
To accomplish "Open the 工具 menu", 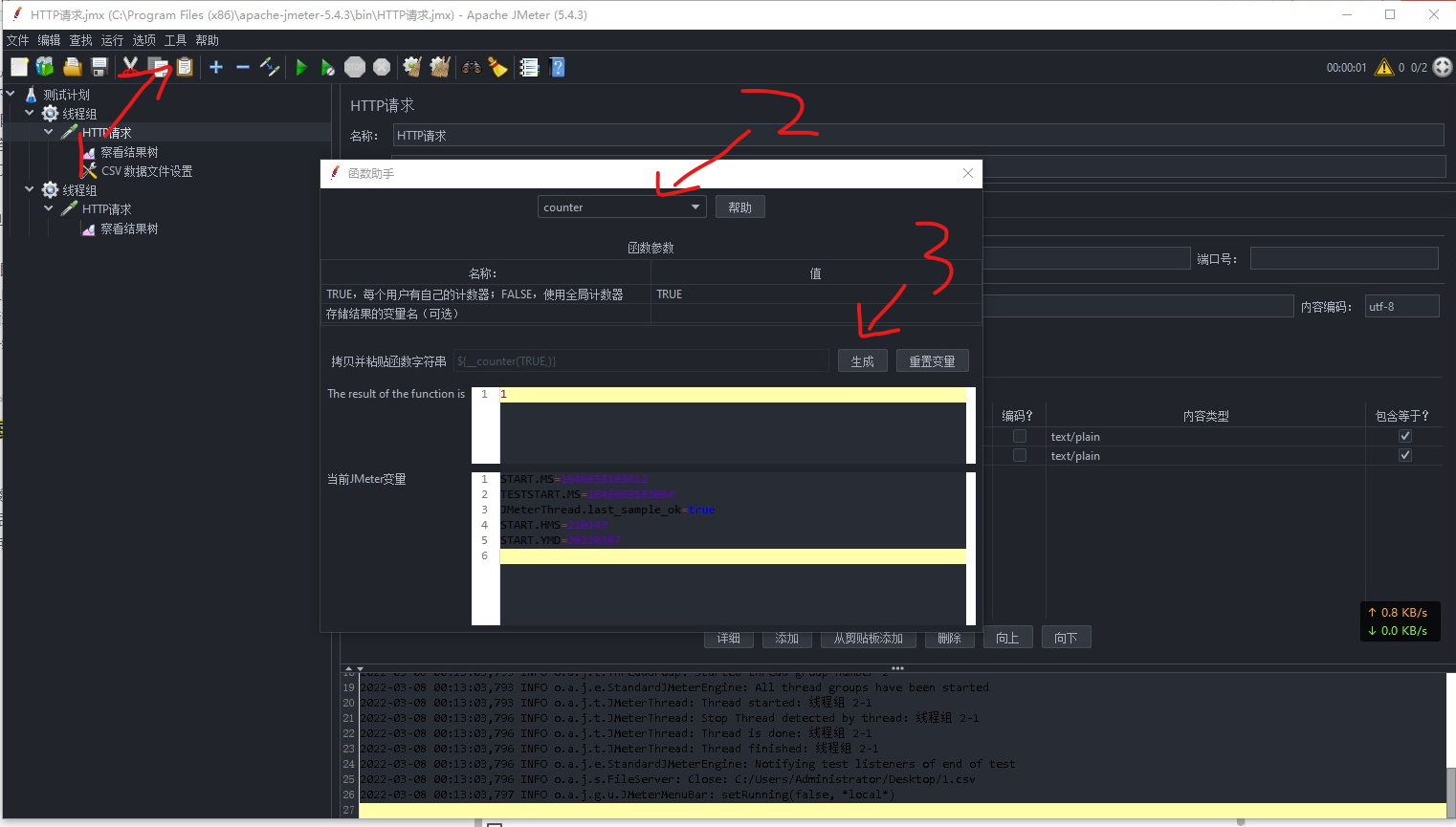I will tap(175, 40).
